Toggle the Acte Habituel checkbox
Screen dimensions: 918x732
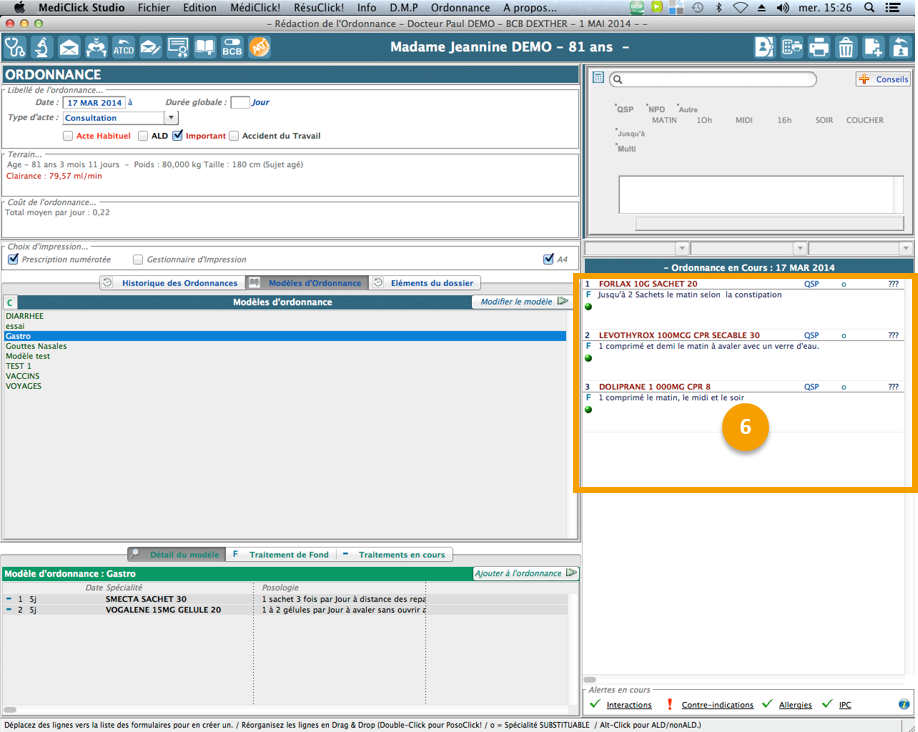pyautogui.click(x=68, y=136)
